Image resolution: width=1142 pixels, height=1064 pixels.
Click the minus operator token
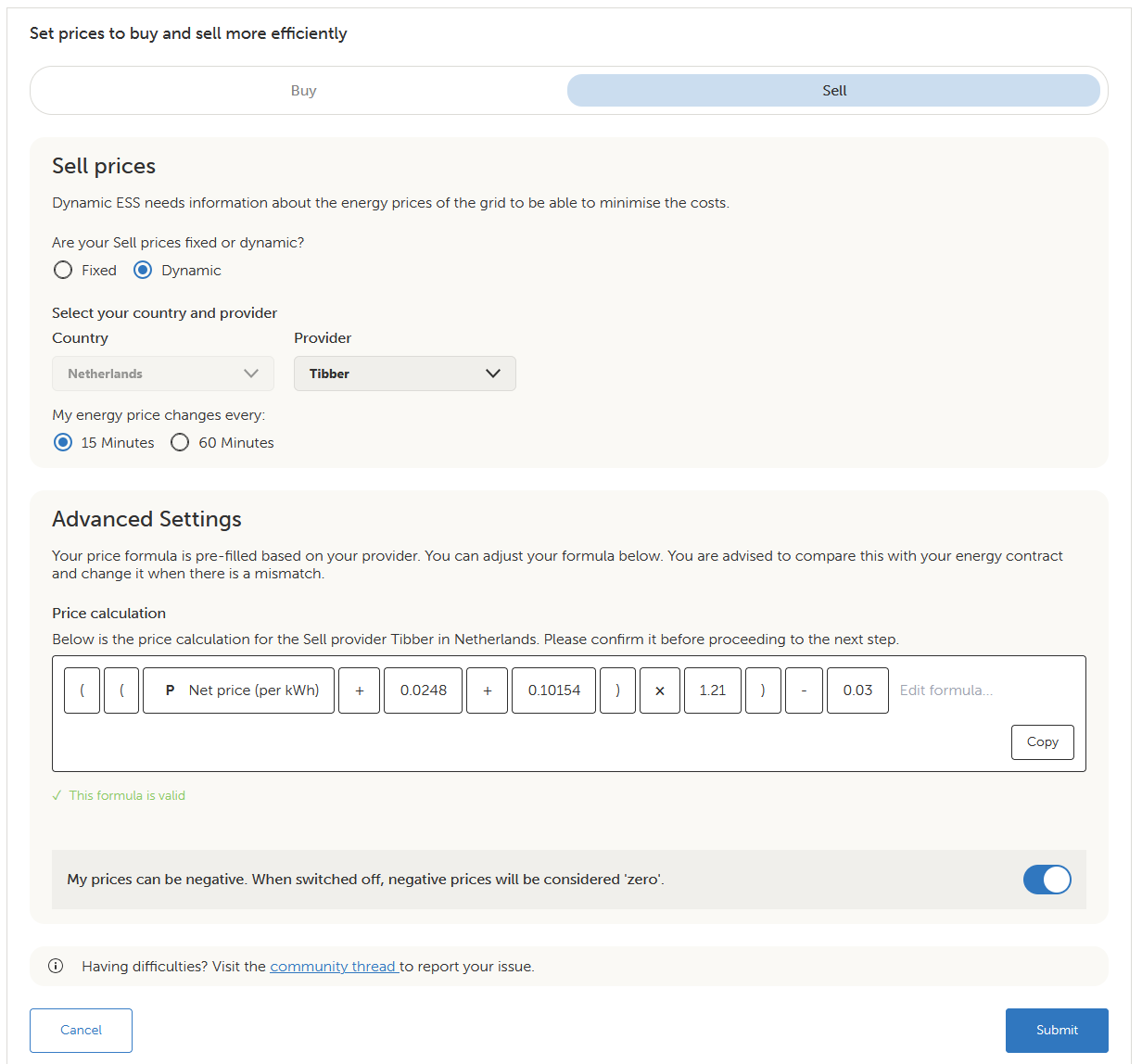point(804,690)
